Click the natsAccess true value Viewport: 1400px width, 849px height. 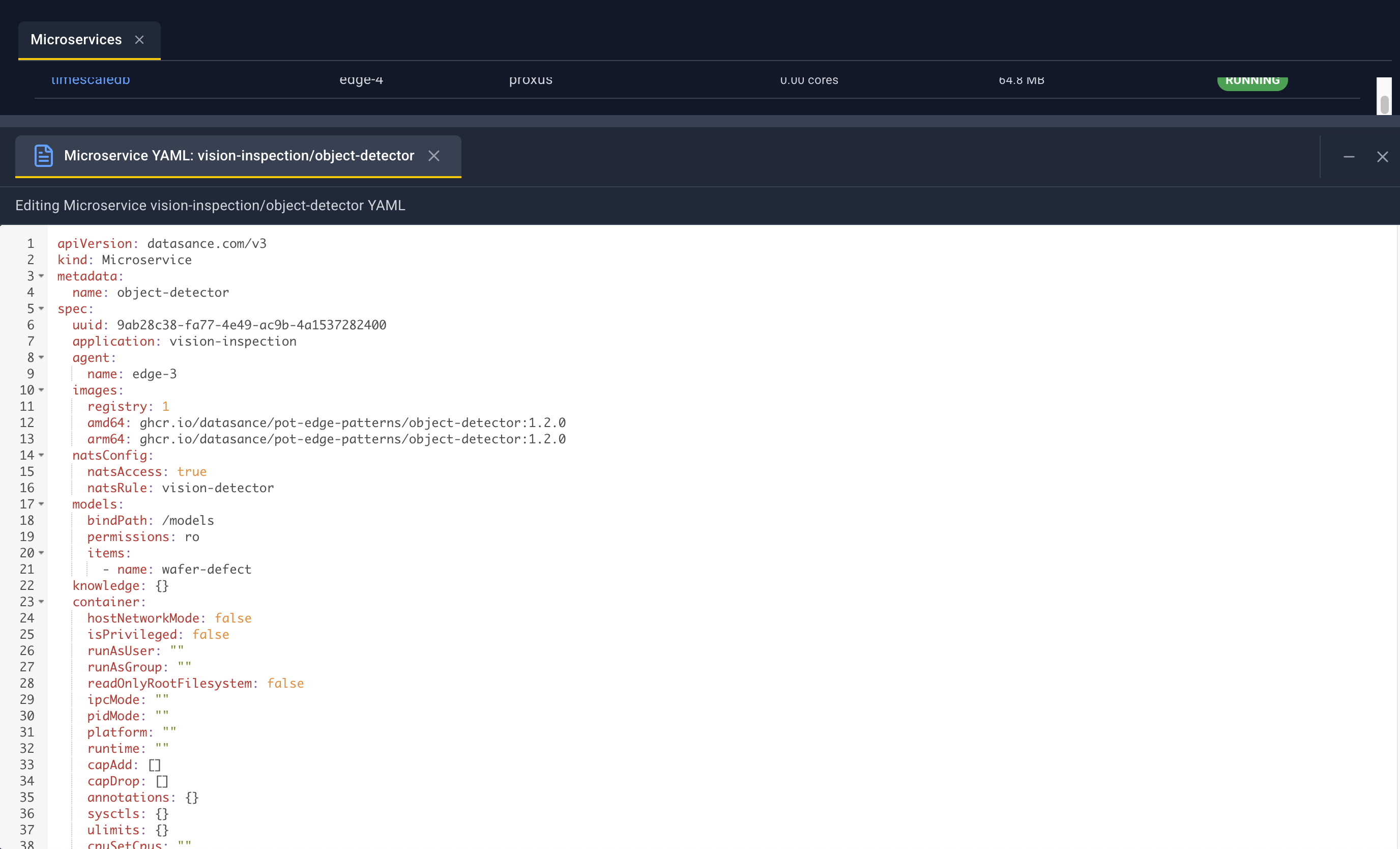point(192,471)
